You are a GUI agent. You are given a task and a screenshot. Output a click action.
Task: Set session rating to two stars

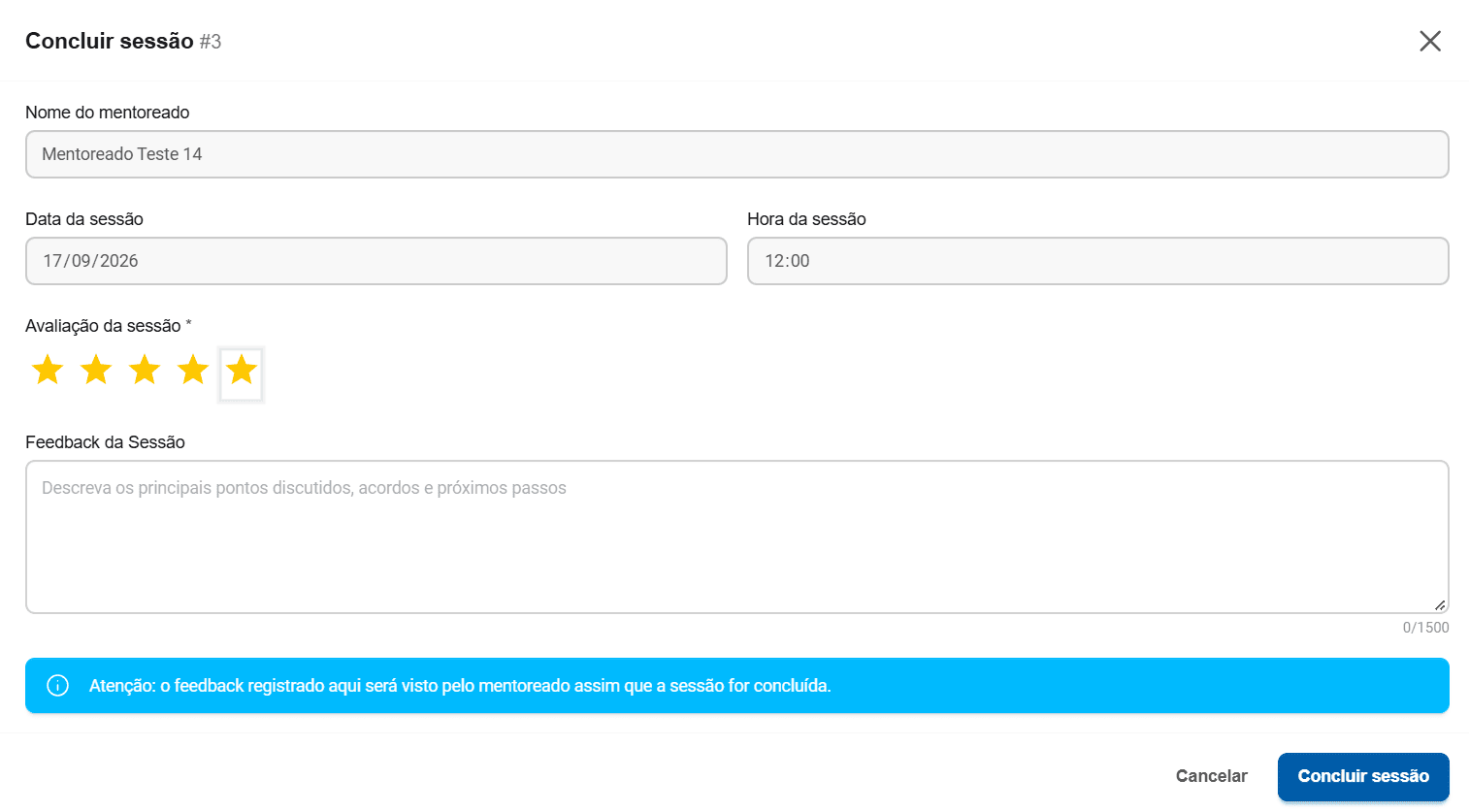tap(96, 370)
